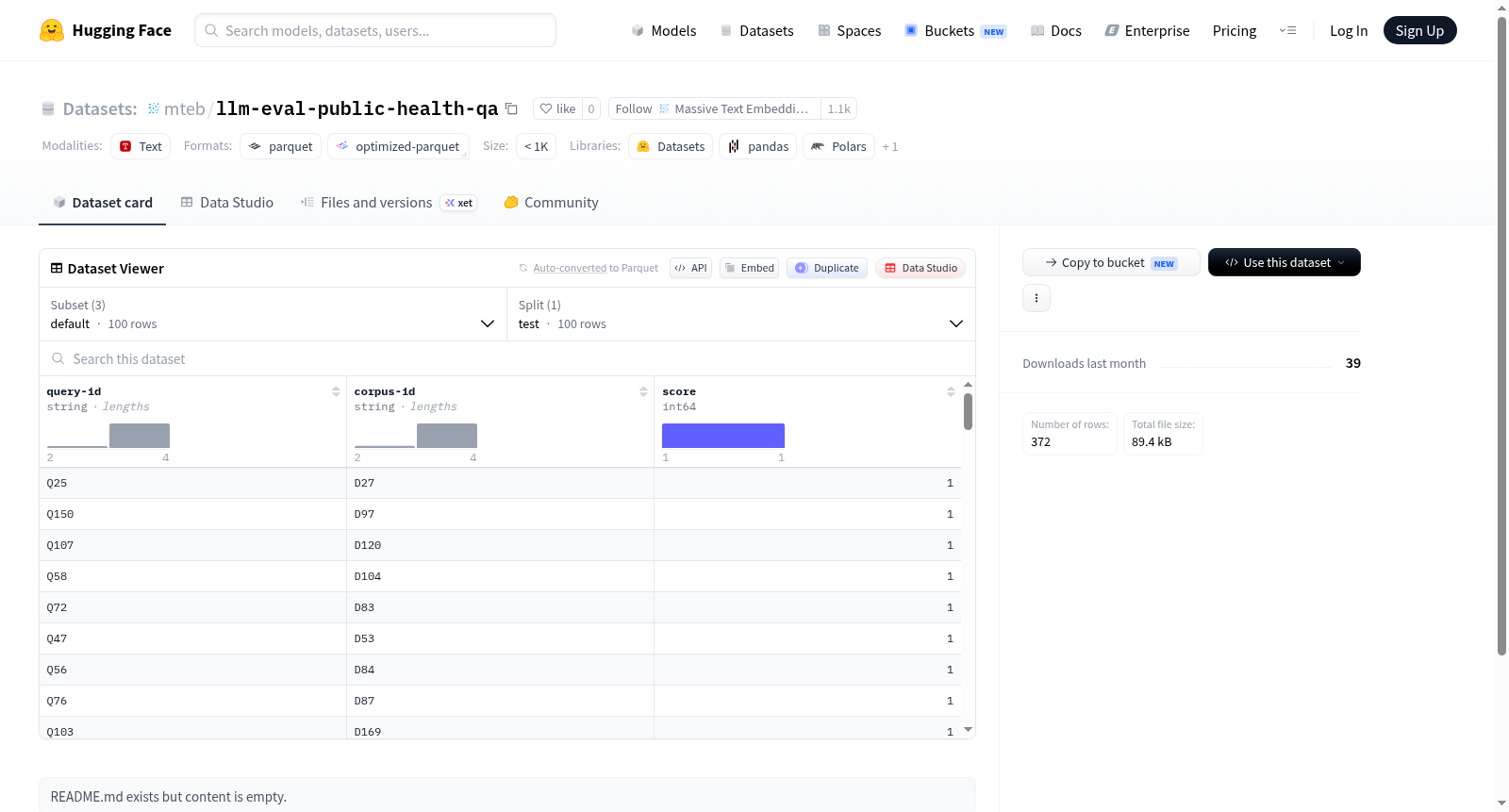The width and height of the screenshot is (1509, 812).
Task: Click the mteb organization link
Action: (184, 108)
